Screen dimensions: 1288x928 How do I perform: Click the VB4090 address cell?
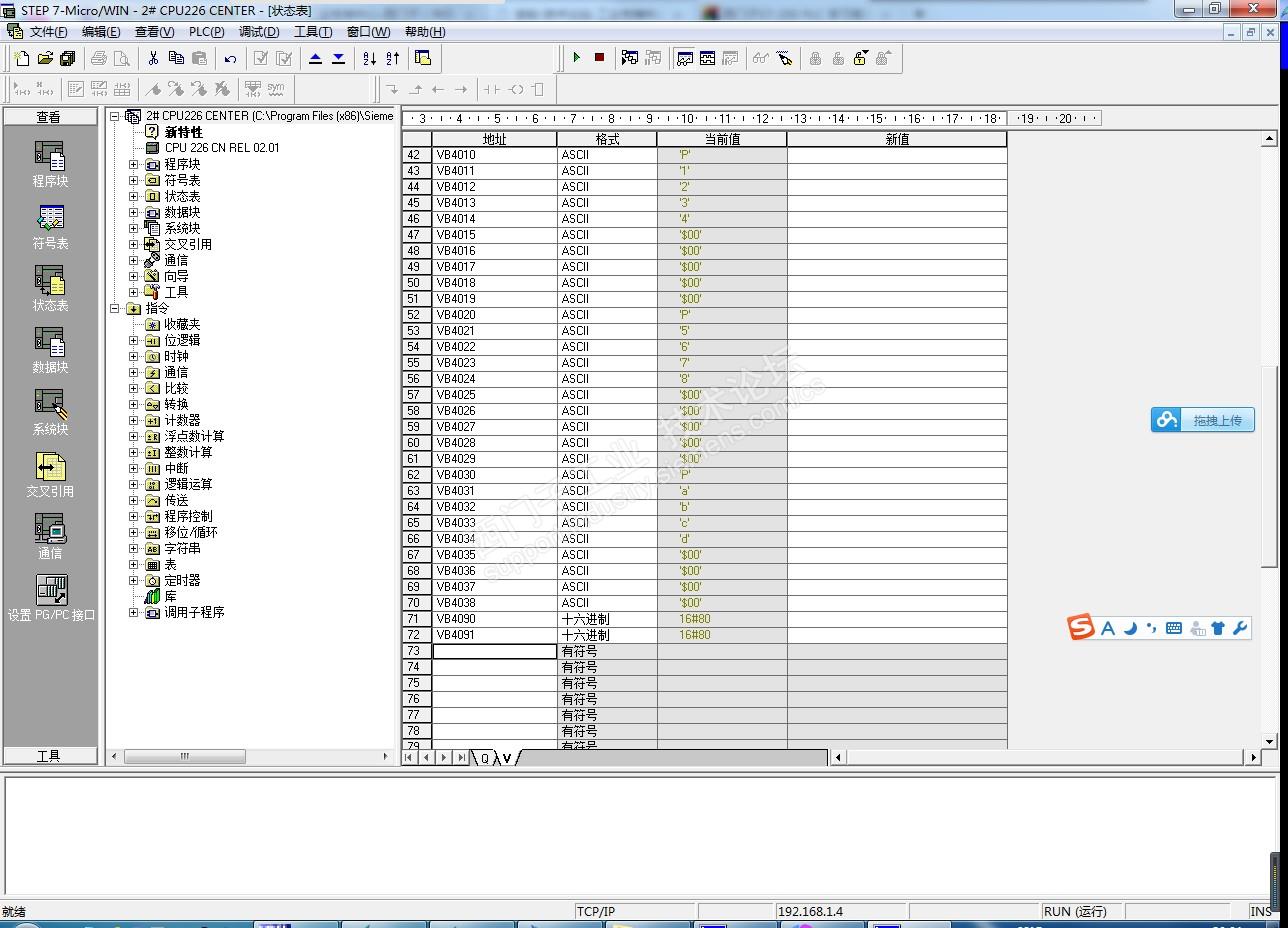tap(494, 619)
